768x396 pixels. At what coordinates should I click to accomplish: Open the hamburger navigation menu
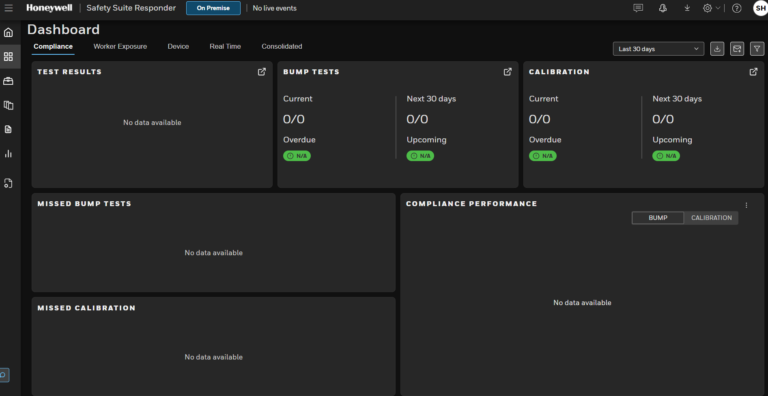pyautogui.click(x=8, y=8)
